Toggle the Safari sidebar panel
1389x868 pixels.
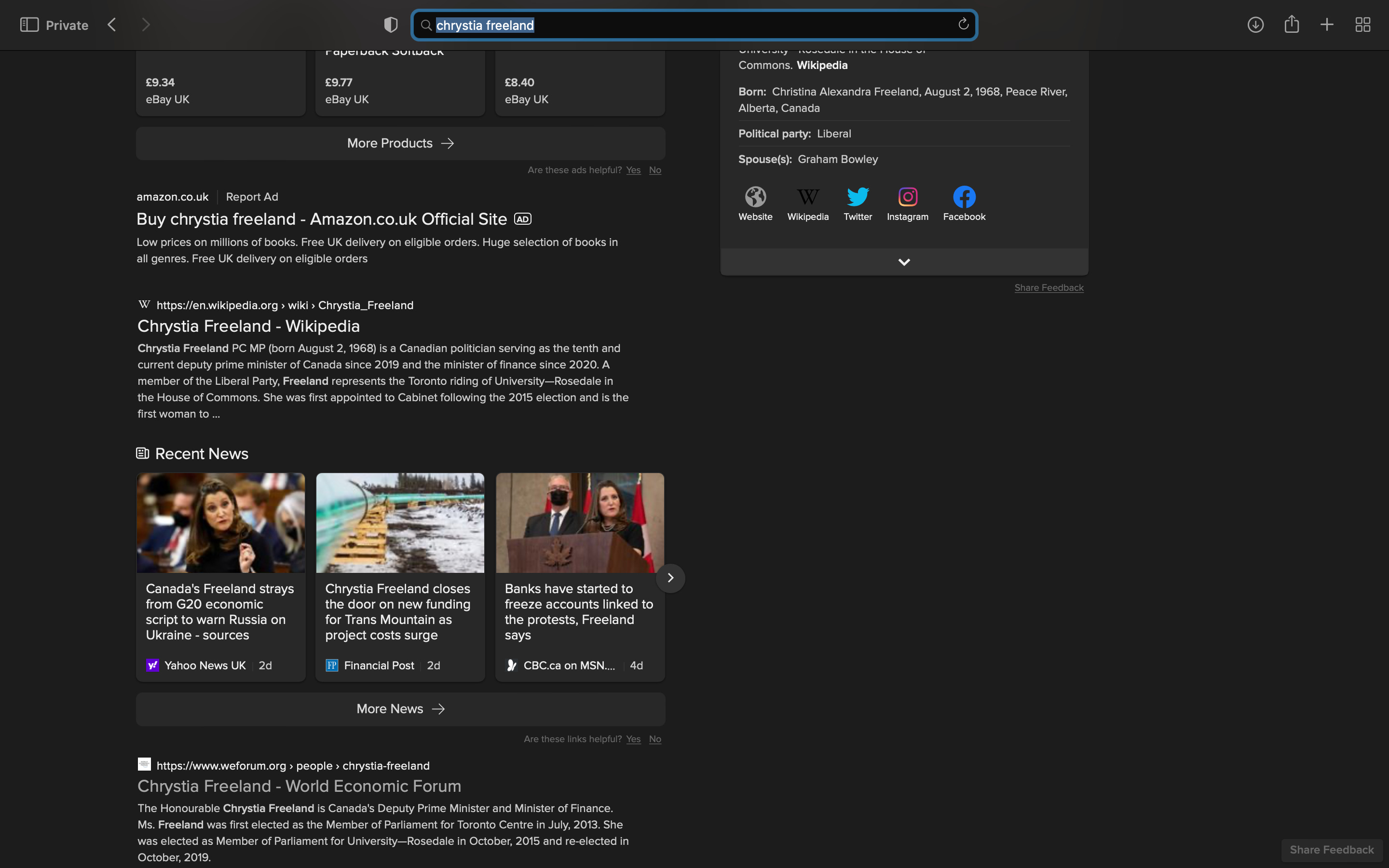29,25
